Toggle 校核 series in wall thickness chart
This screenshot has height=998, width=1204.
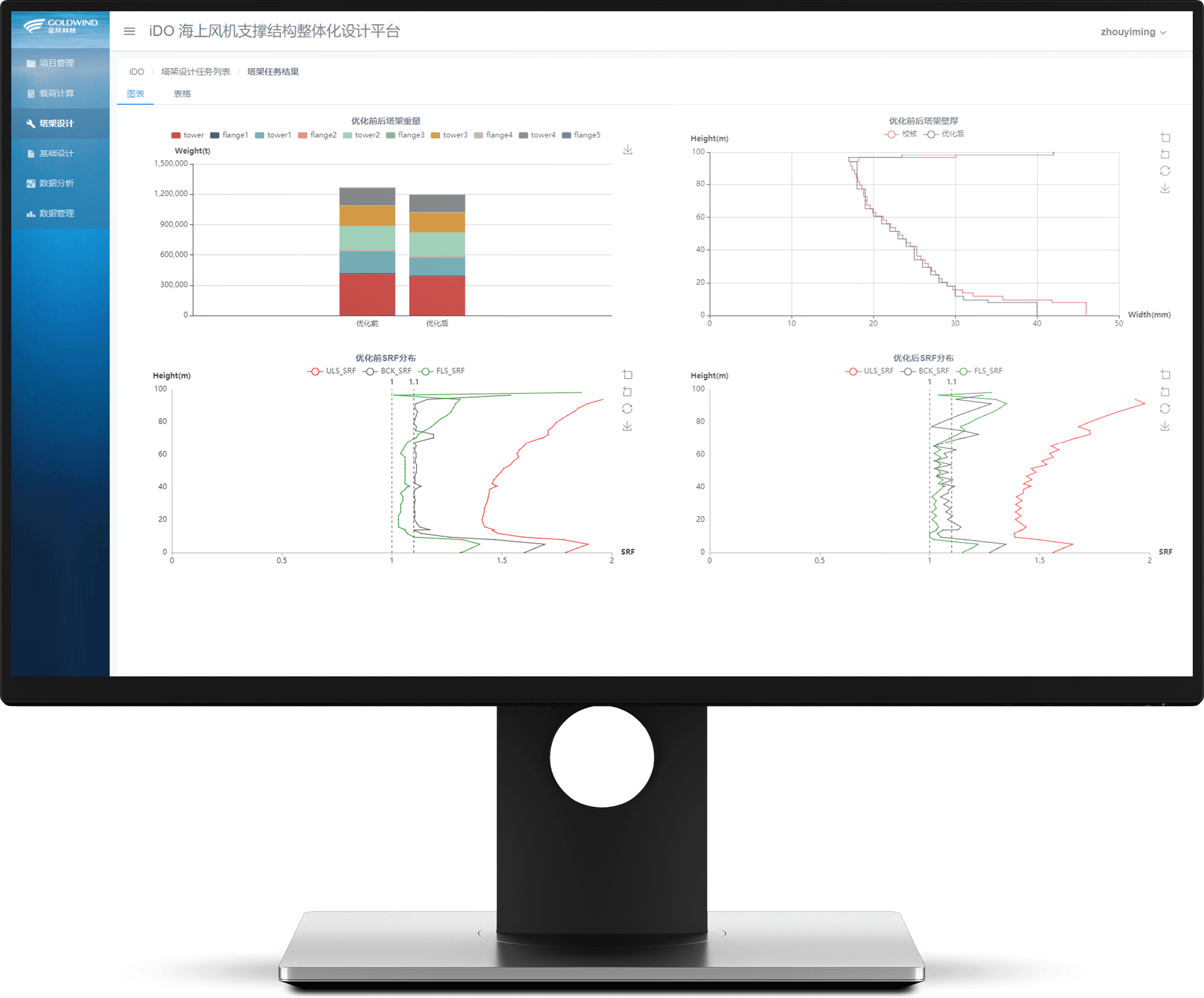[900, 134]
